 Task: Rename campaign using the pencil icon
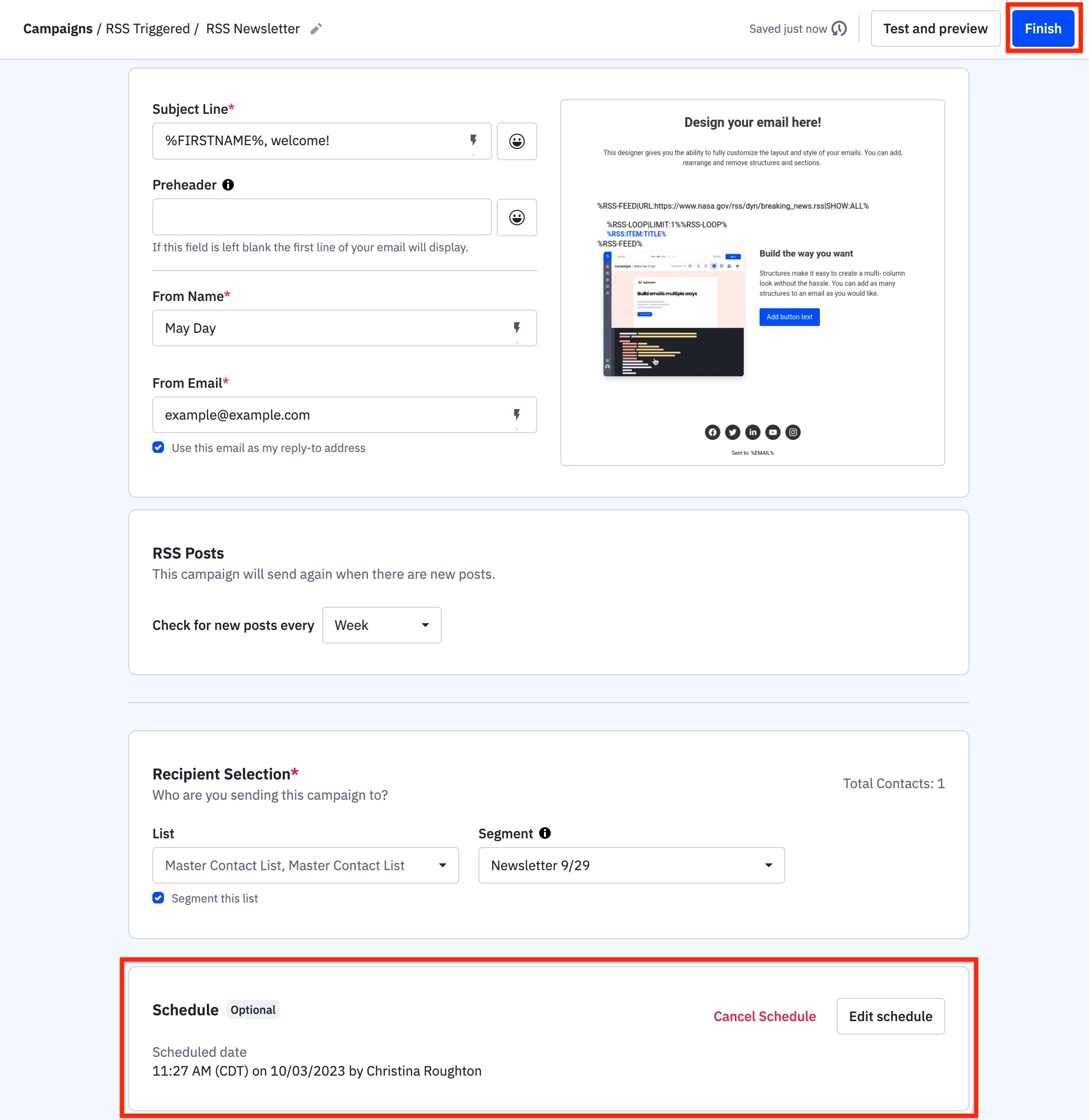[x=316, y=28]
